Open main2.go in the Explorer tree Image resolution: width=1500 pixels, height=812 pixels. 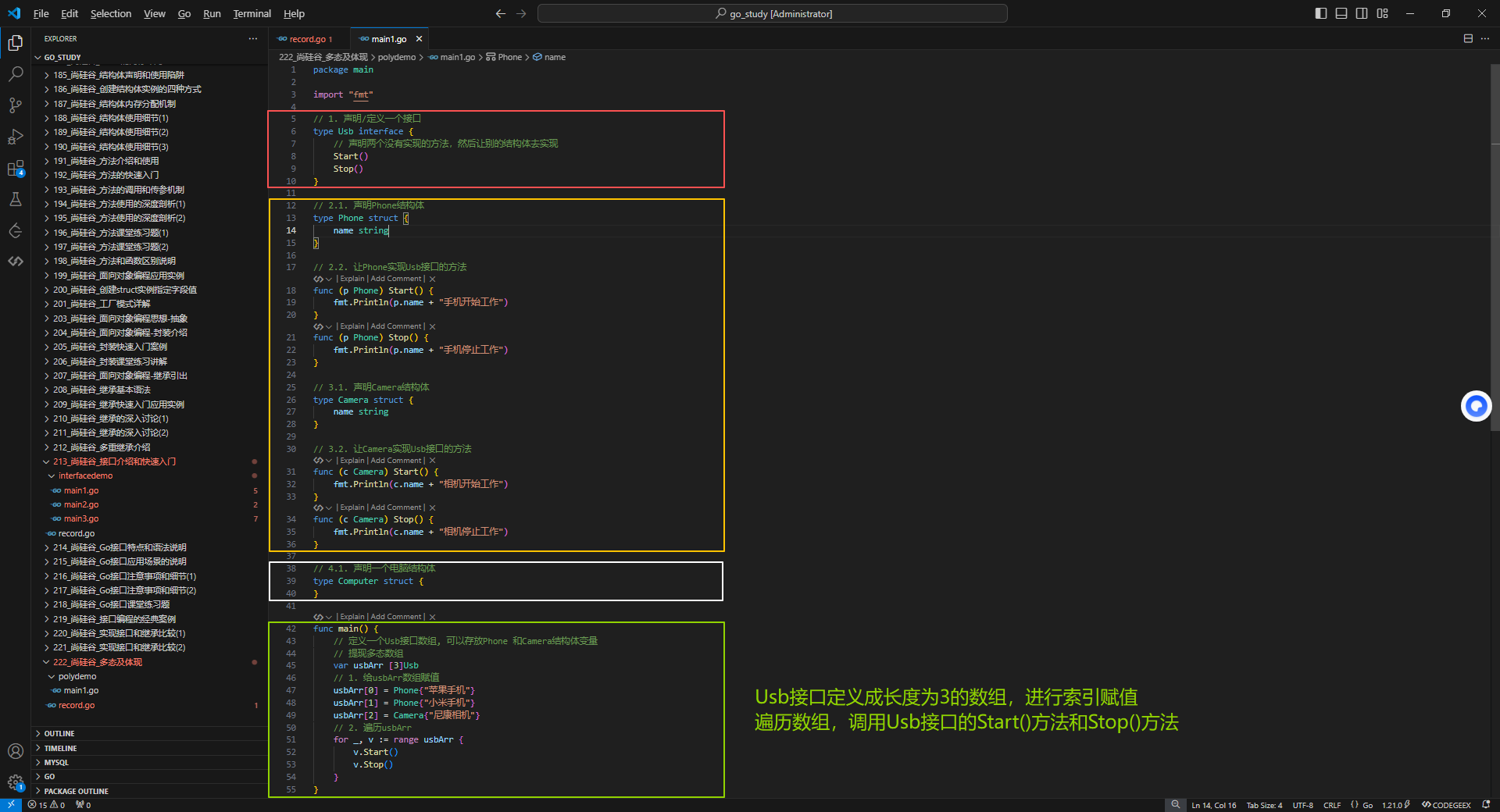click(81, 504)
